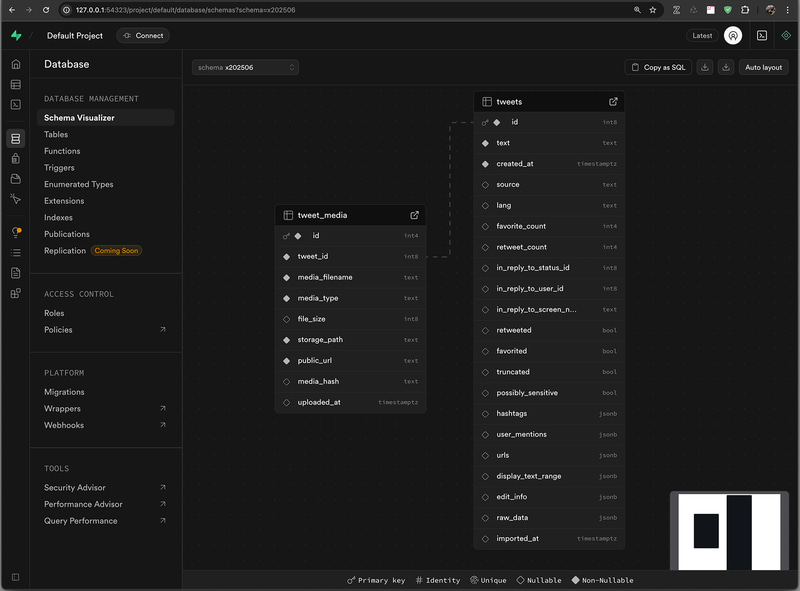Click the possibly_sensitive column row
This screenshot has height=591, width=800.
[x=549, y=393]
